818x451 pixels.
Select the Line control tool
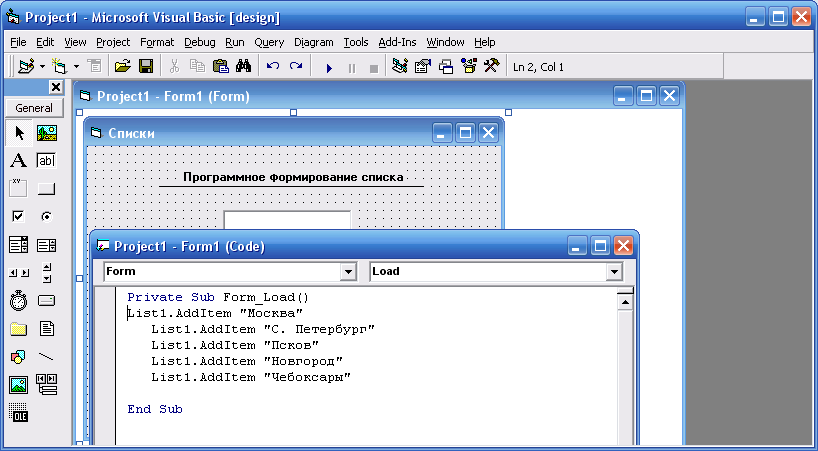coord(47,357)
